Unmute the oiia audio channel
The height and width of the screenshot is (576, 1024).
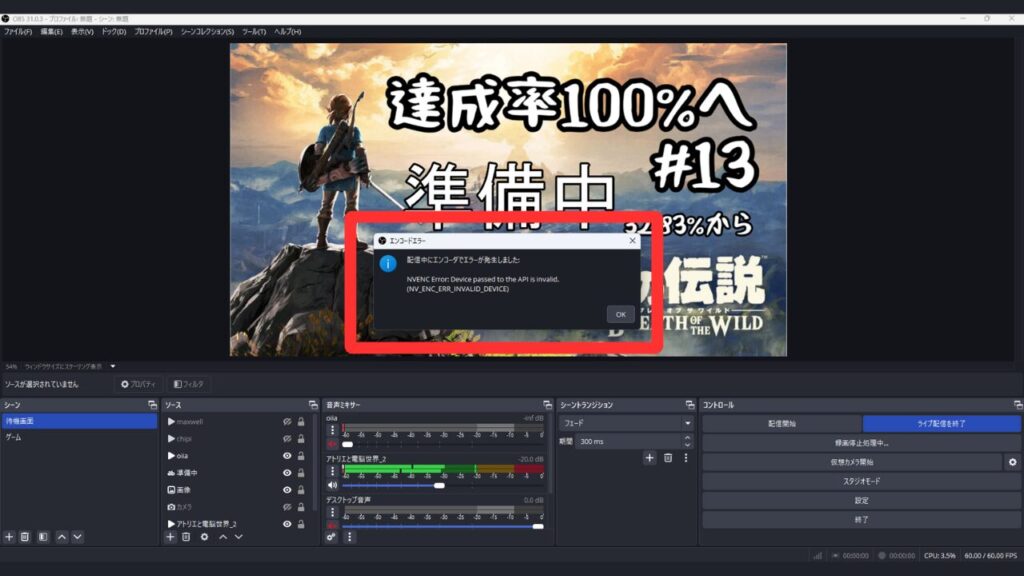click(332, 444)
